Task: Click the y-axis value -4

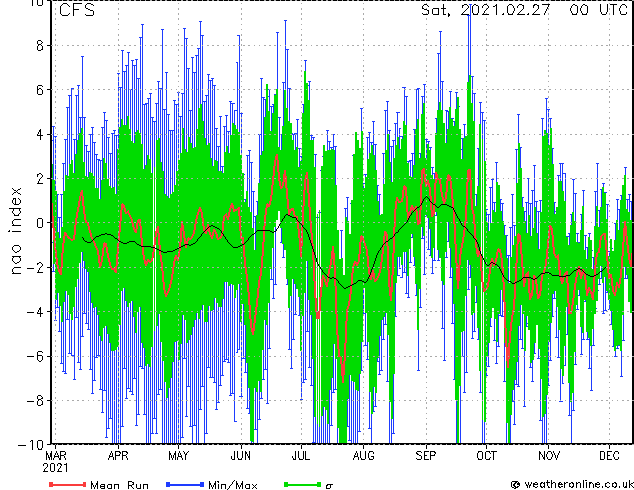Action: [35, 312]
